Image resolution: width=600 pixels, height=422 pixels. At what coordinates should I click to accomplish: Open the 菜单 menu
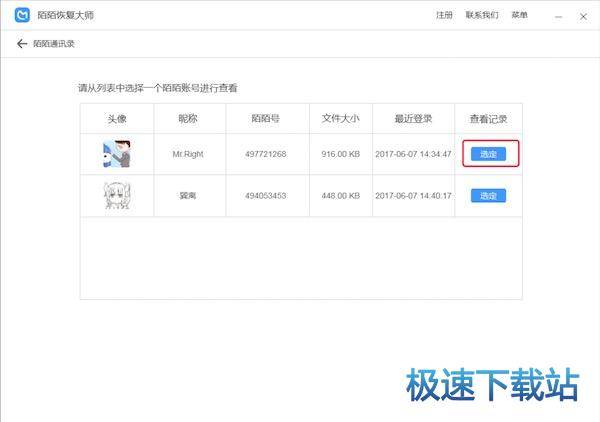click(x=520, y=15)
